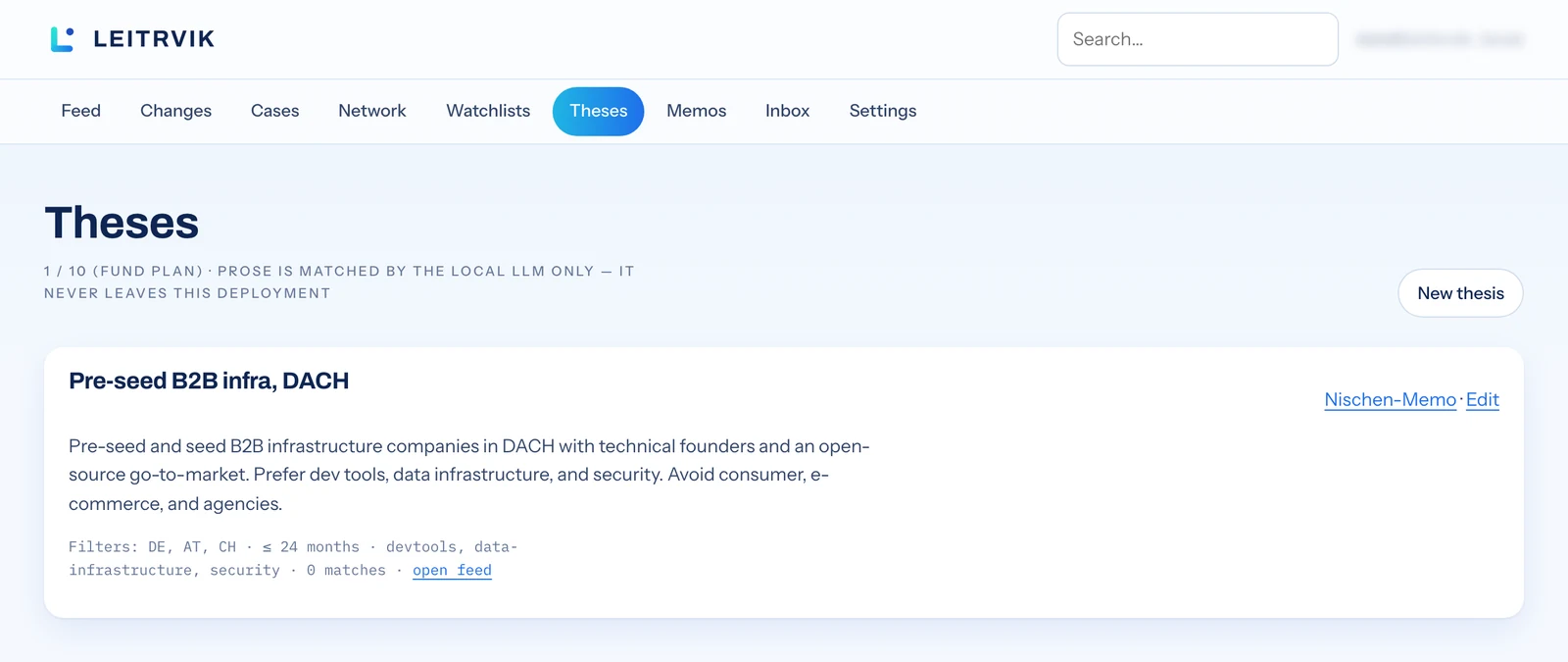Click the blurred account name in header
This screenshot has height=662, width=1568.
1440,39
